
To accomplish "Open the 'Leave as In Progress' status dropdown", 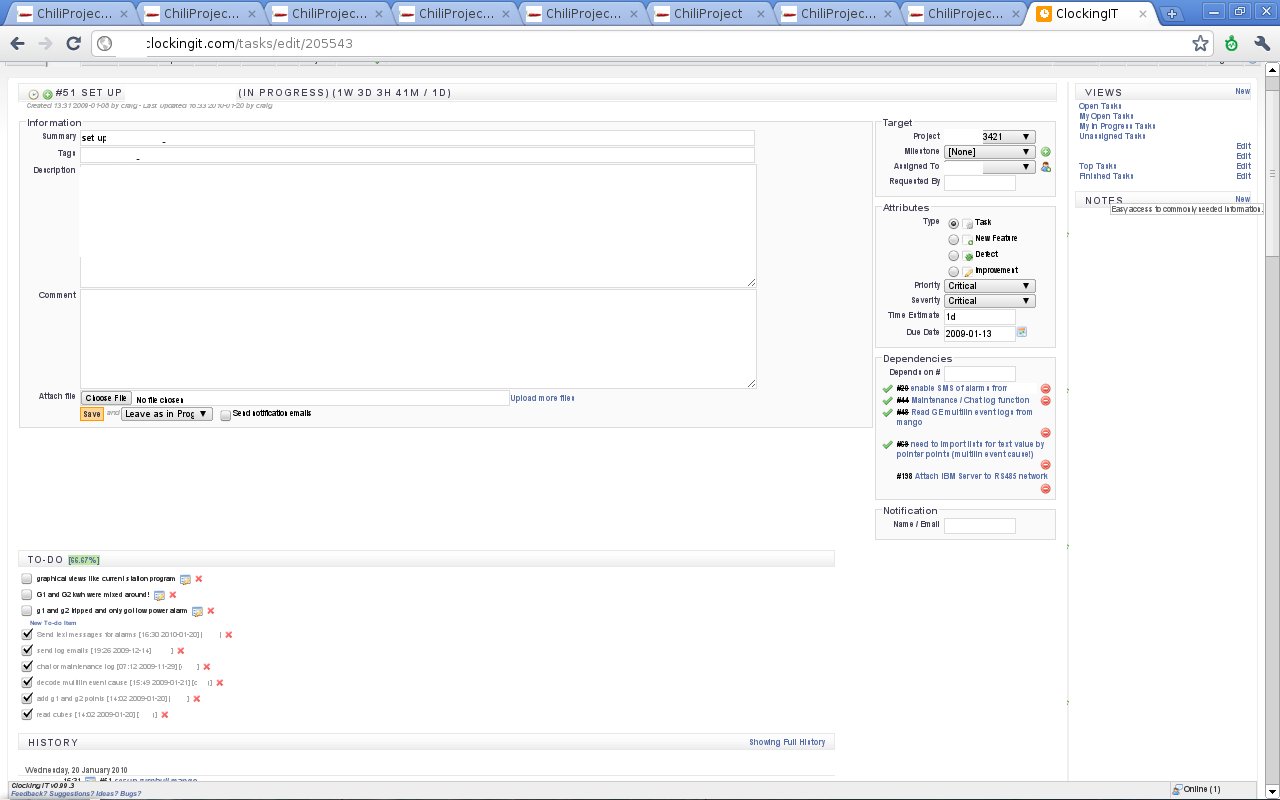I will coord(167,414).
